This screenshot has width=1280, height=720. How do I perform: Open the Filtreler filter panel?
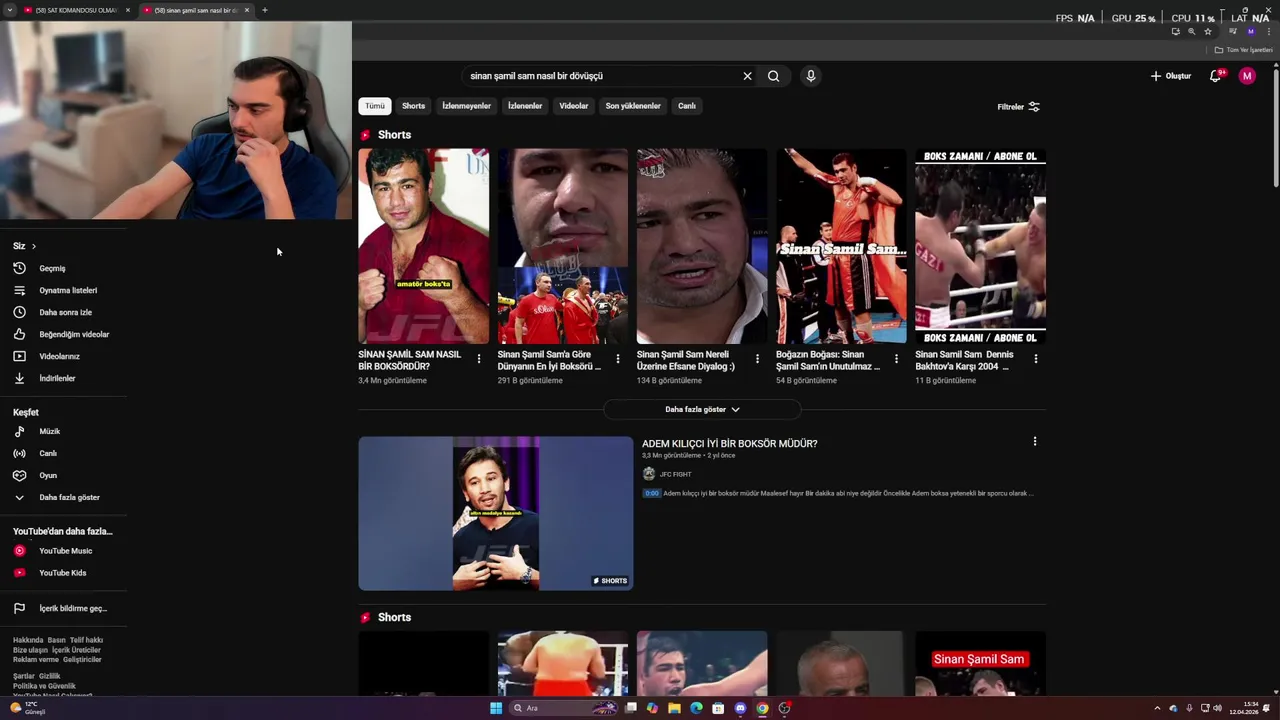coord(1018,107)
